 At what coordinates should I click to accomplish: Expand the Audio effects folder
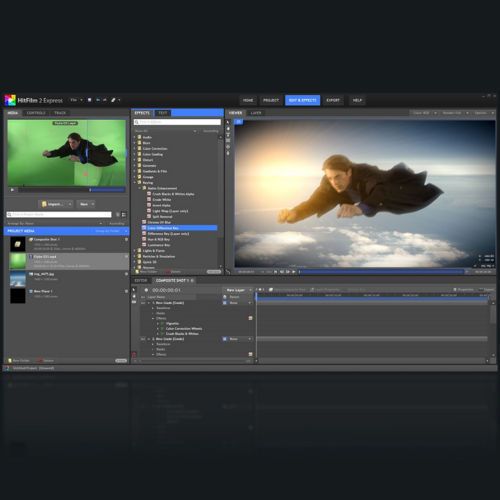click(x=135, y=137)
